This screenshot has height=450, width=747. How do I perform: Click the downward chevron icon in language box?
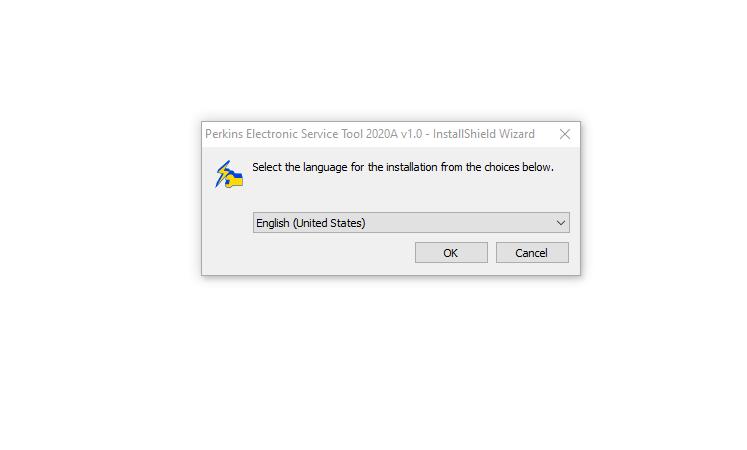click(561, 223)
